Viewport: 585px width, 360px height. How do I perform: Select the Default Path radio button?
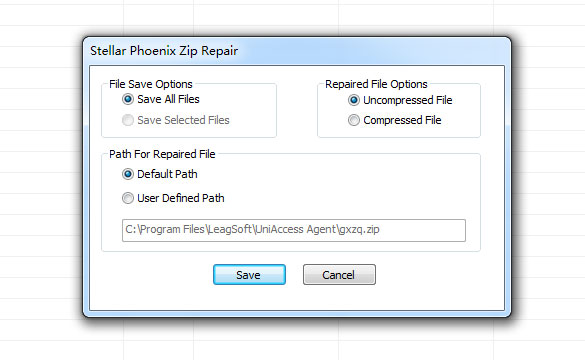(x=128, y=174)
